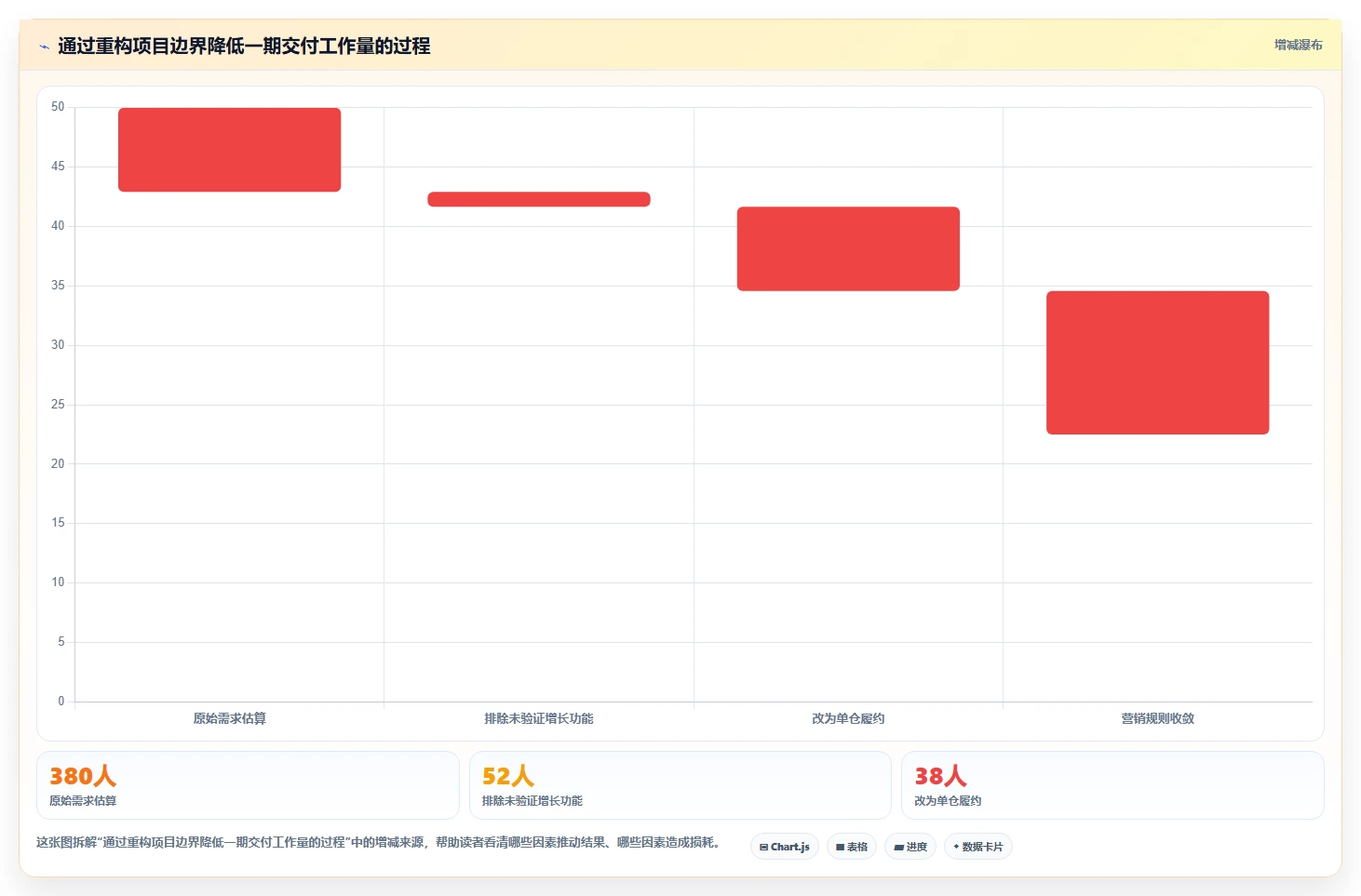This screenshot has height=896, width=1361.
Task: Open the 380人 原始需求估算 card
Action: (x=248, y=785)
